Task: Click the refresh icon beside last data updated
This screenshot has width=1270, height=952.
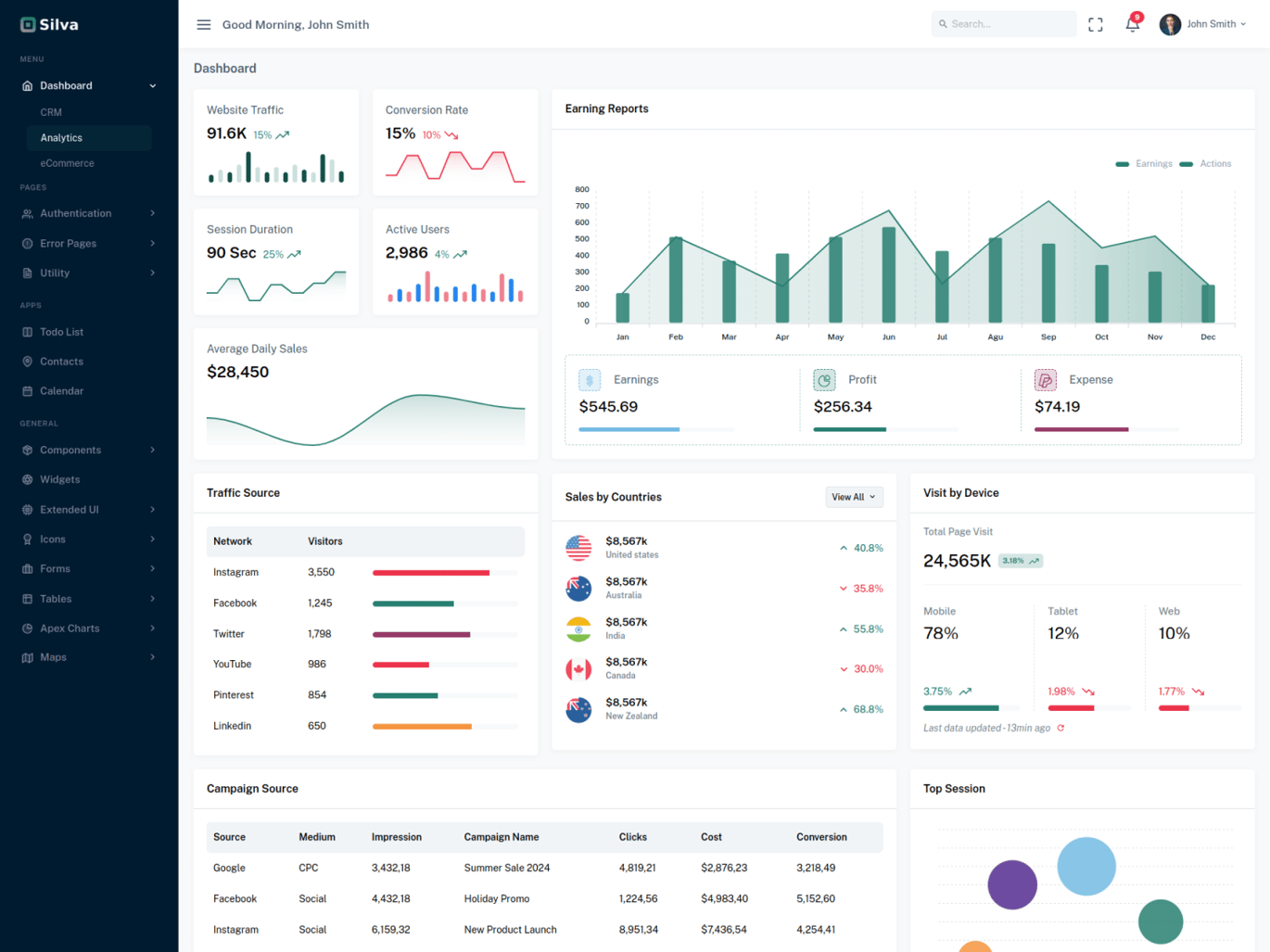Action: click(x=1060, y=728)
